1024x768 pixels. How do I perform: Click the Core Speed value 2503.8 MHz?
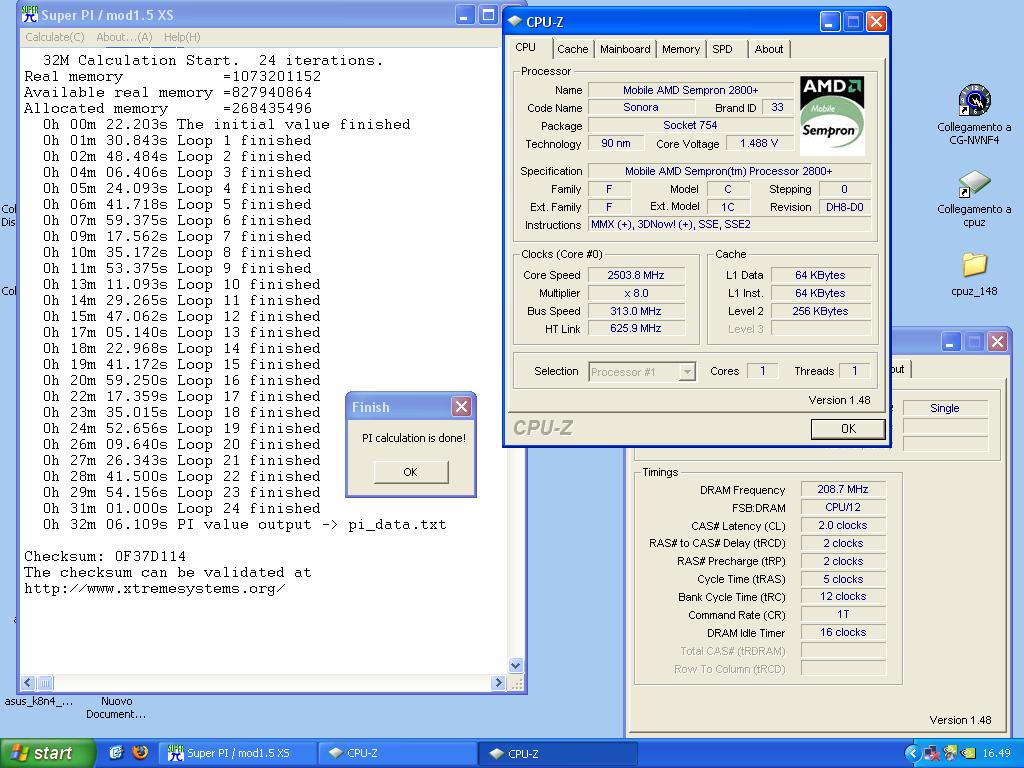click(636, 275)
